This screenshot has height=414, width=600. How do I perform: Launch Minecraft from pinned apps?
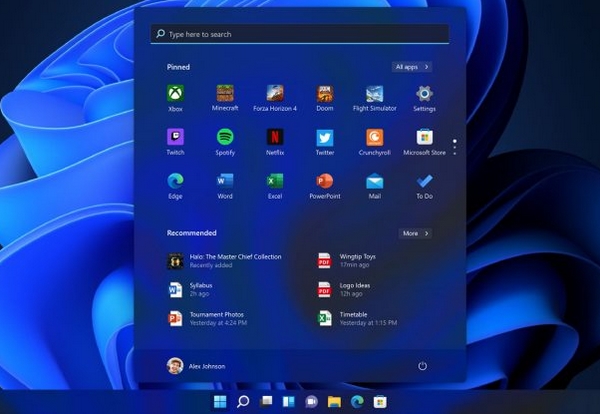(225, 98)
